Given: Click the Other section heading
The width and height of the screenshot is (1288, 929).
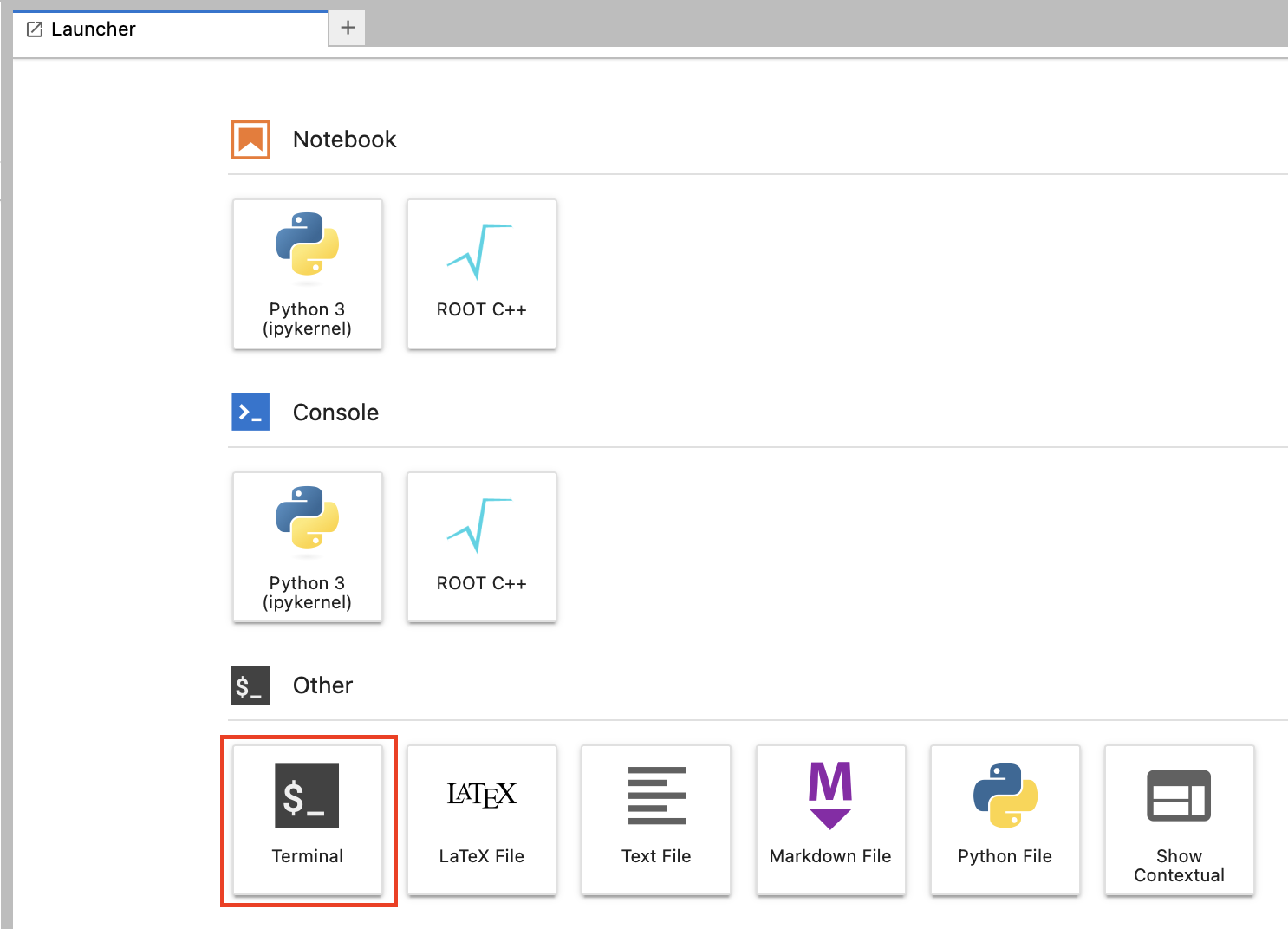Looking at the screenshot, I should 322,685.
